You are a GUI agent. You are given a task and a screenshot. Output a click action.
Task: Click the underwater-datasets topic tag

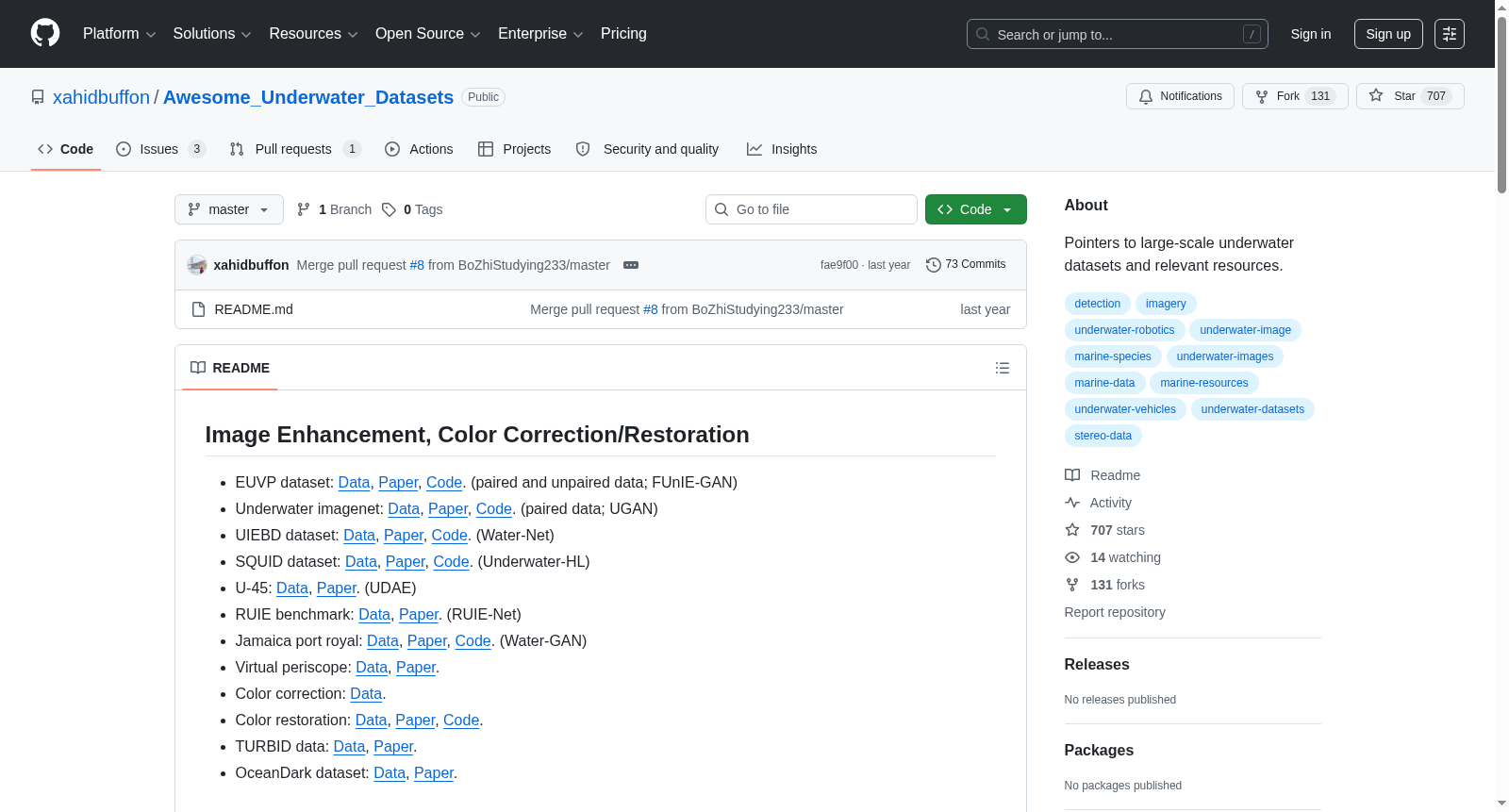[x=1252, y=409]
